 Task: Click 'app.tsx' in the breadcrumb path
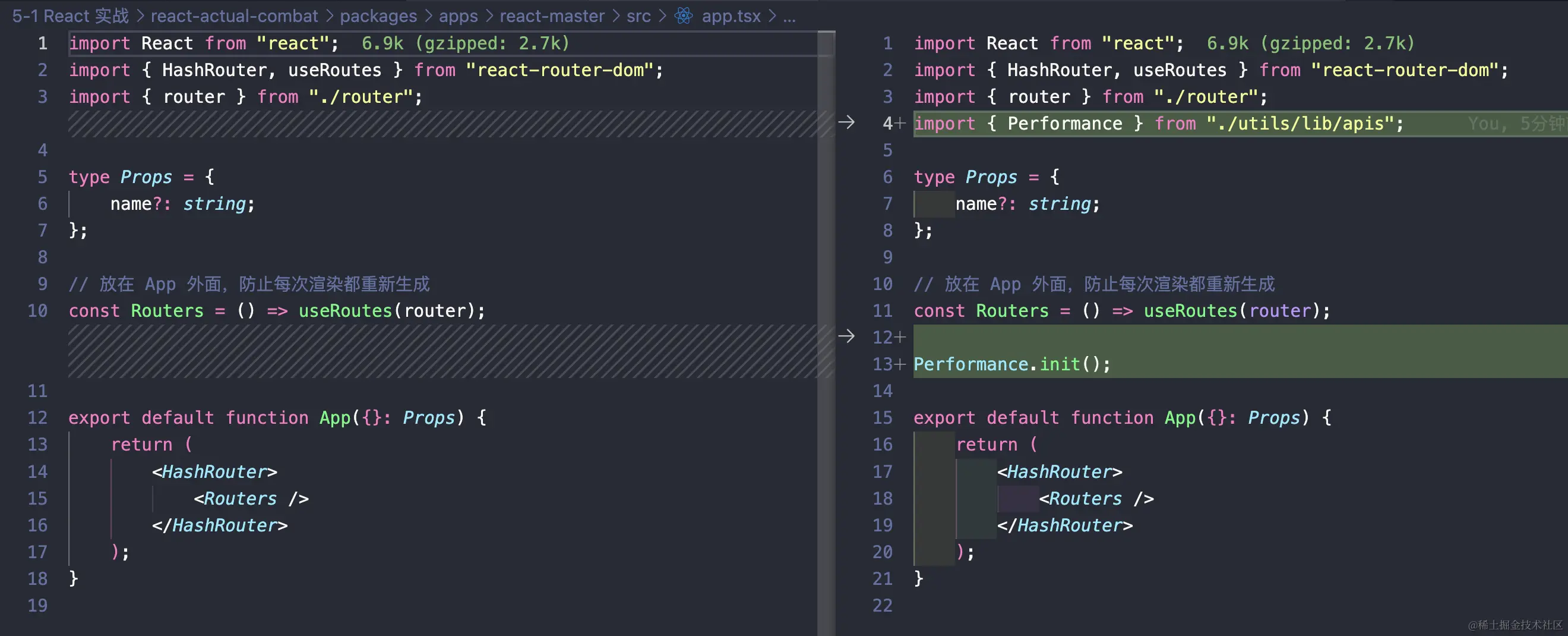[731, 16]
